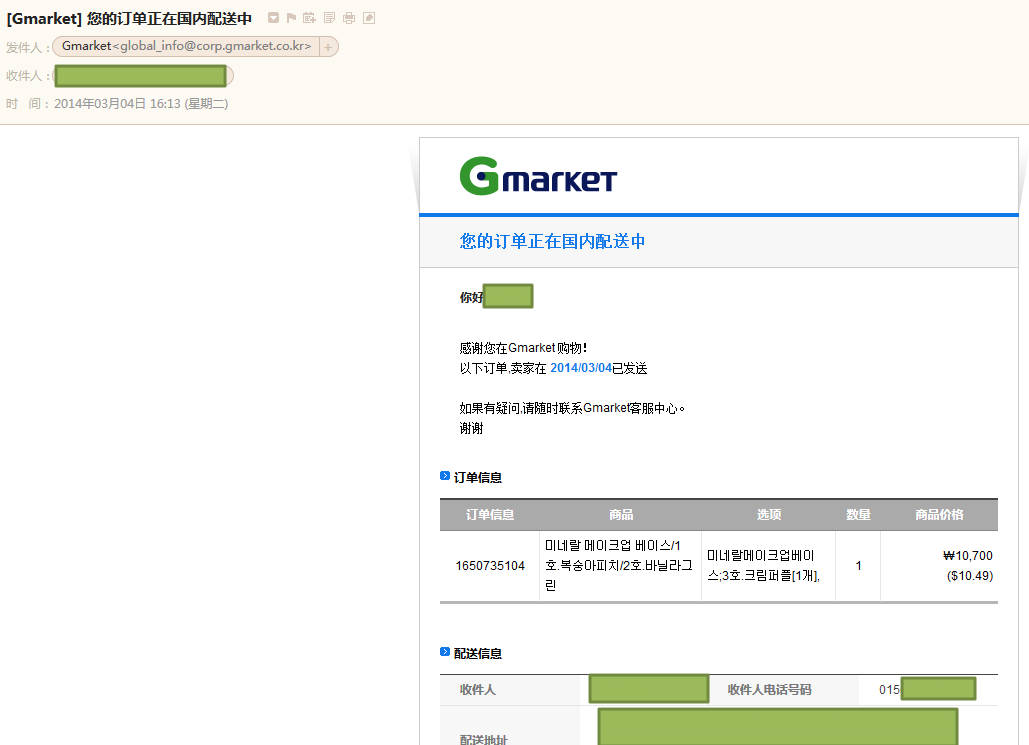Image resolution: width=1029 pixels, height=745 pixels.
Task: Click the 数量 column header
Action: [x=858, y=515]
